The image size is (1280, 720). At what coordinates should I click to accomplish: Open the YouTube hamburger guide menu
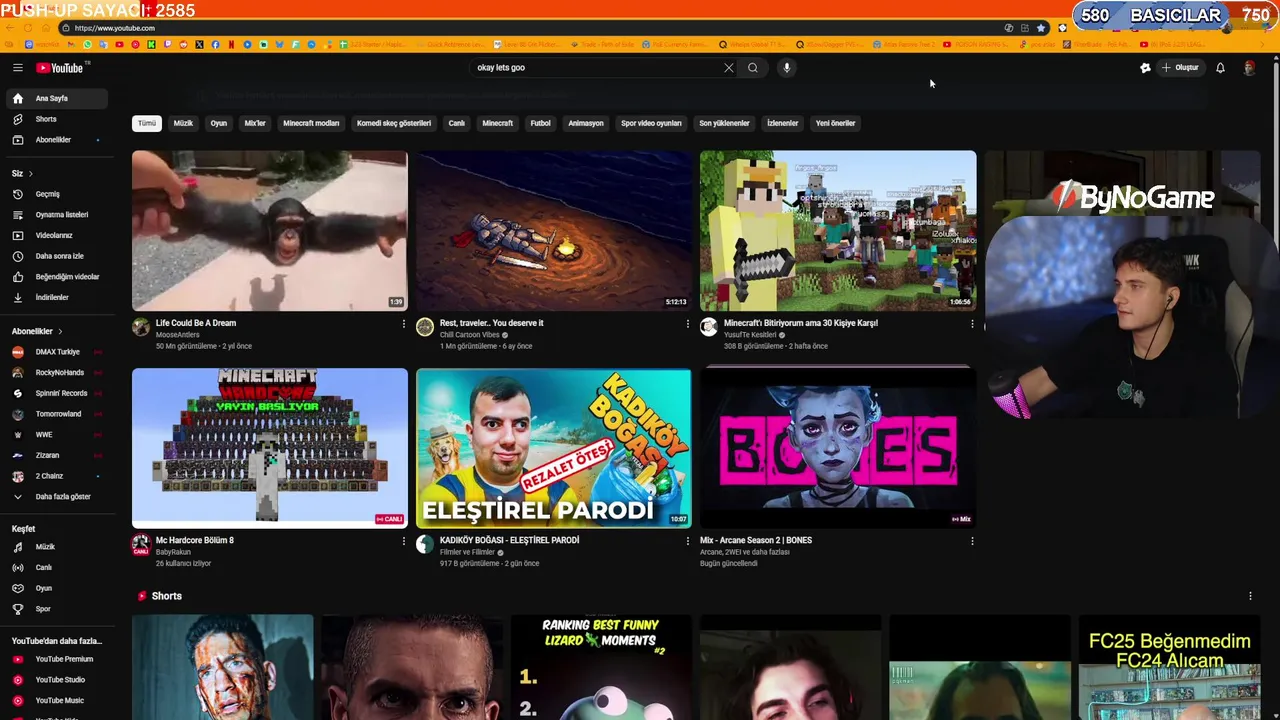coord(17,68)
